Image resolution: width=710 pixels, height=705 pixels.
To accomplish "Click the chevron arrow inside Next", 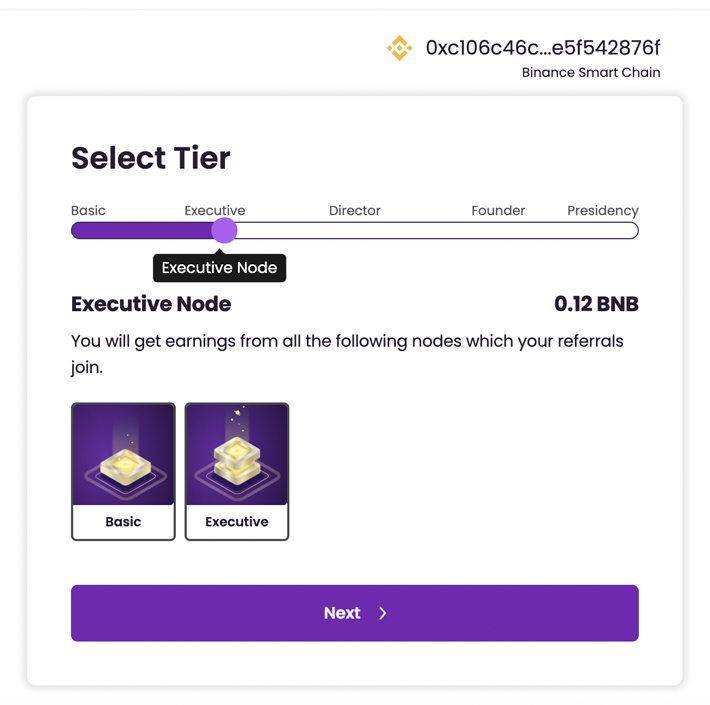I will 383,613.
